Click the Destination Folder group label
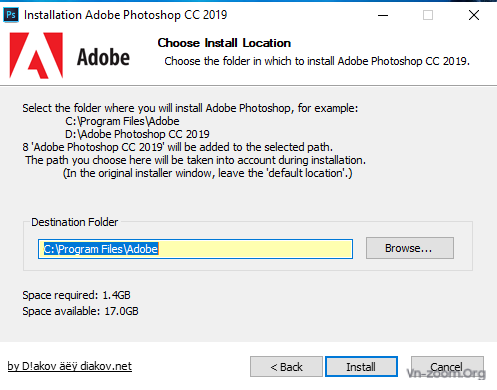The image size is (497, 390). click(x=74, y=222)
